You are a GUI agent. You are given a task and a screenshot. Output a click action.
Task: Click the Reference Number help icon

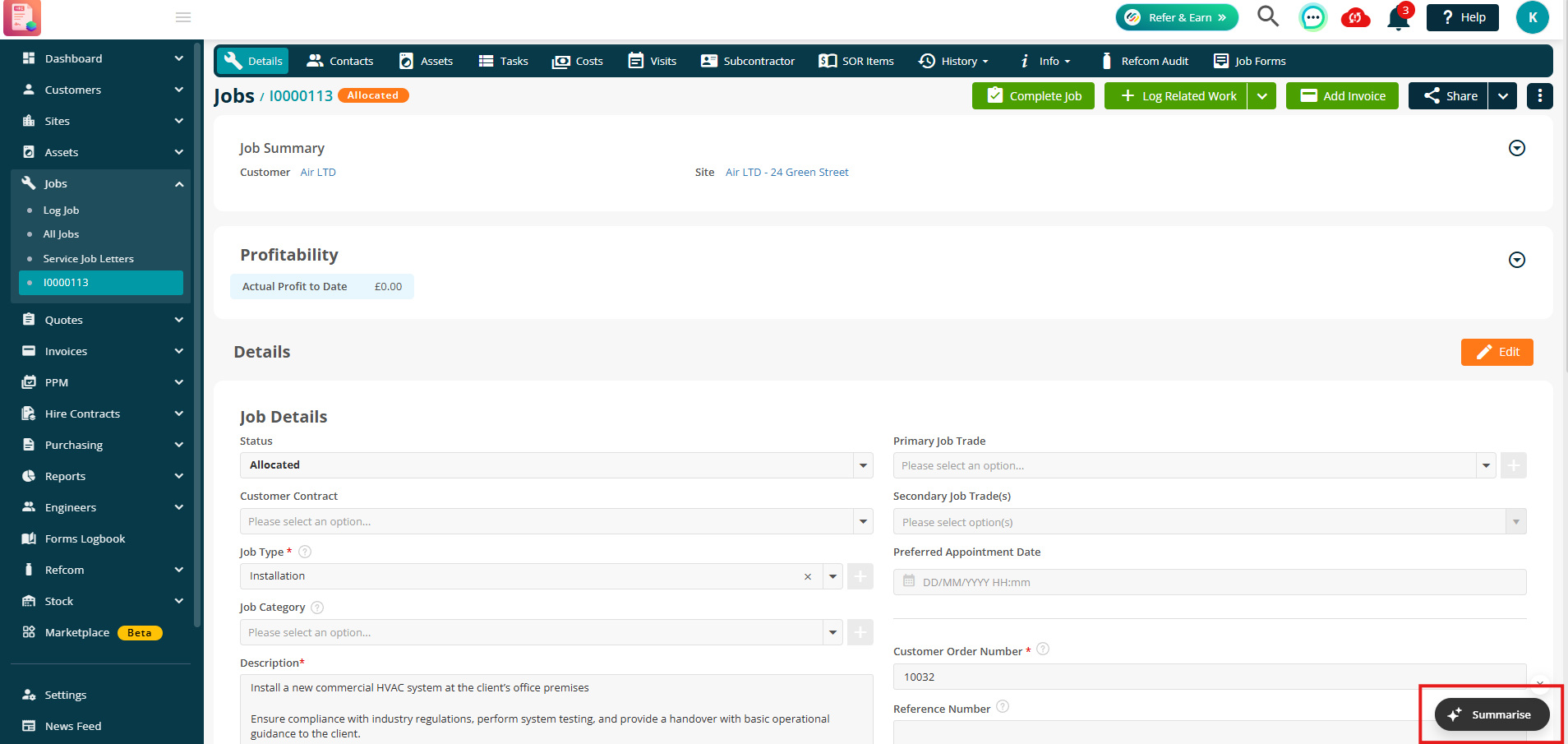tap(1003, 706)
